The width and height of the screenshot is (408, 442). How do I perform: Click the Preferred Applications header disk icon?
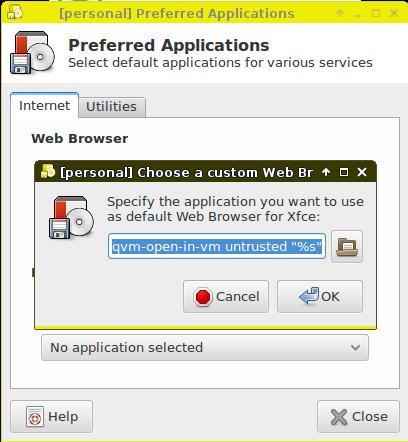pos(32,53)
